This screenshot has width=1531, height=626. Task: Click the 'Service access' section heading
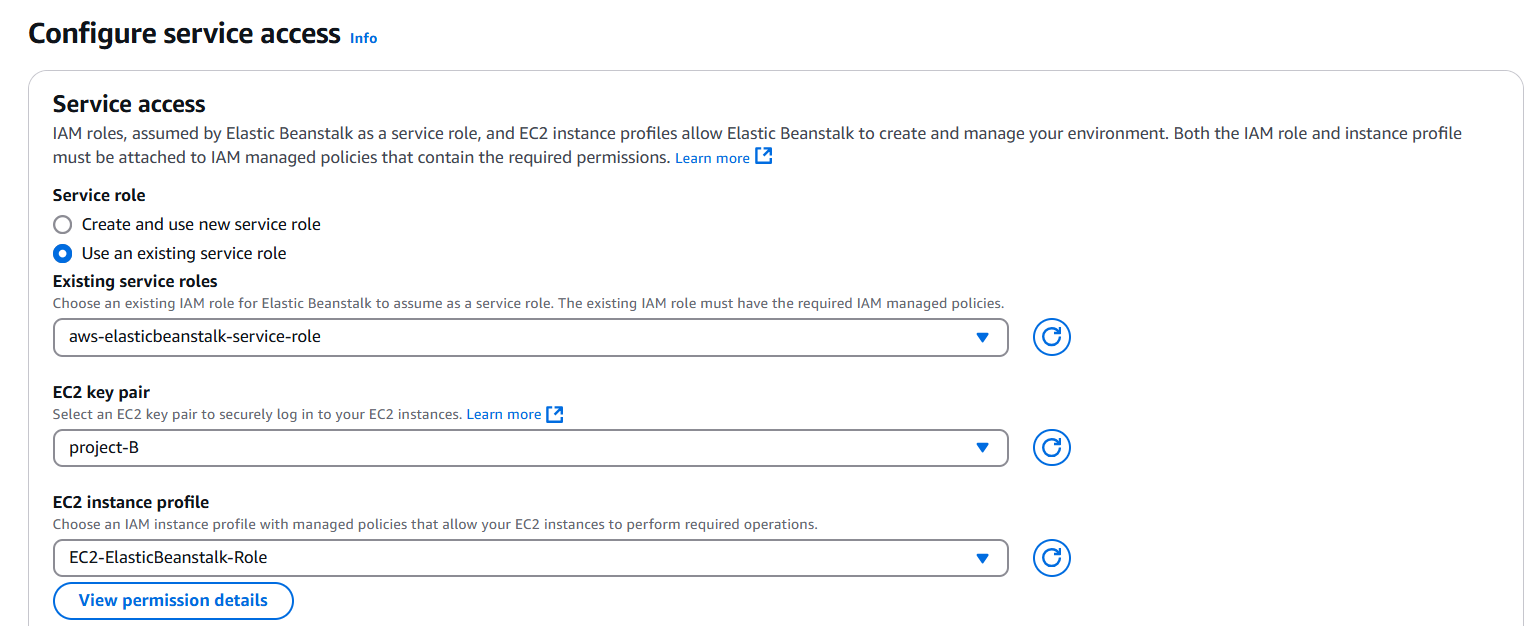[129, 104]
